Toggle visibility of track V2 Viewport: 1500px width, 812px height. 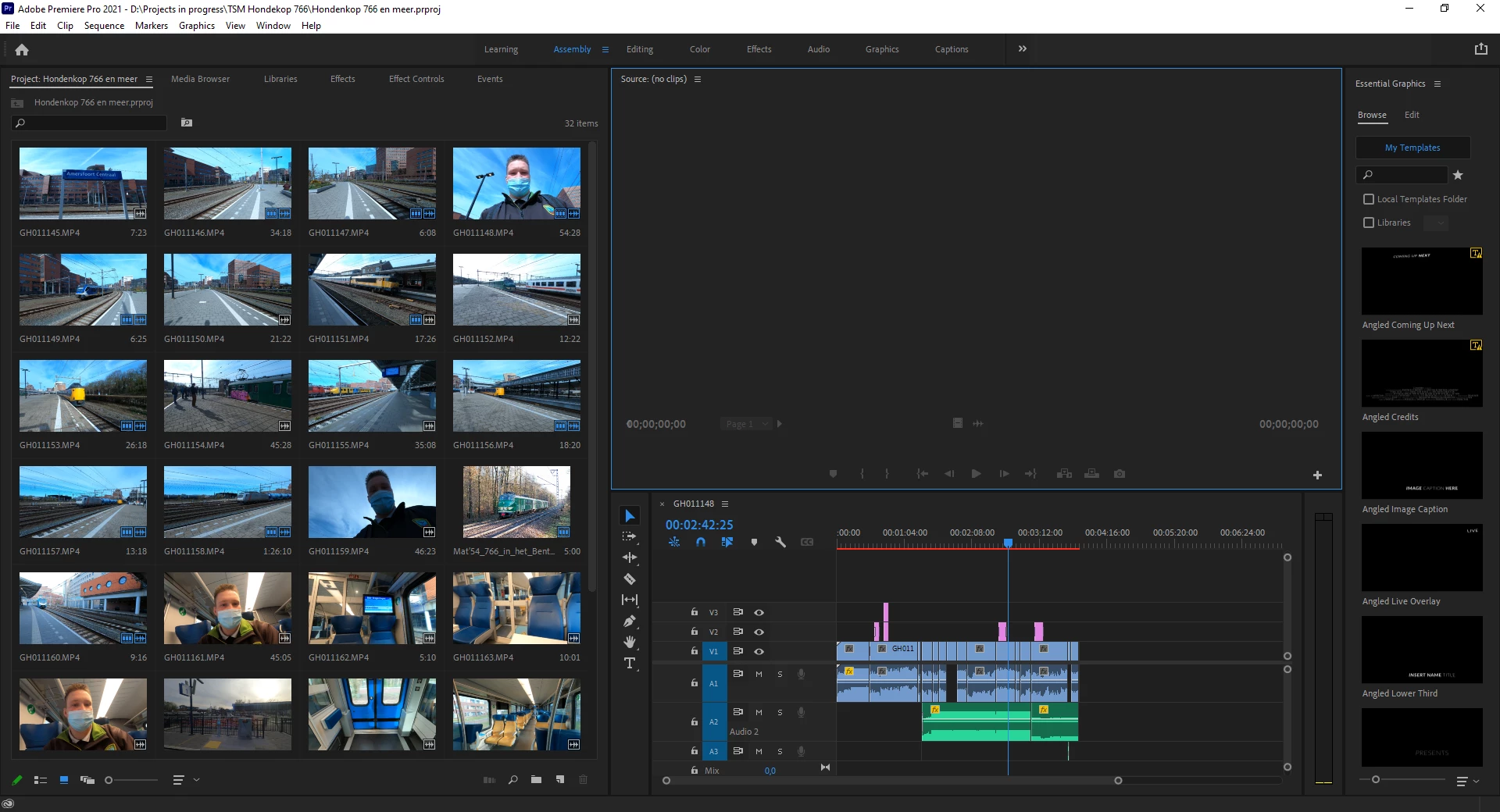[759, 632]
